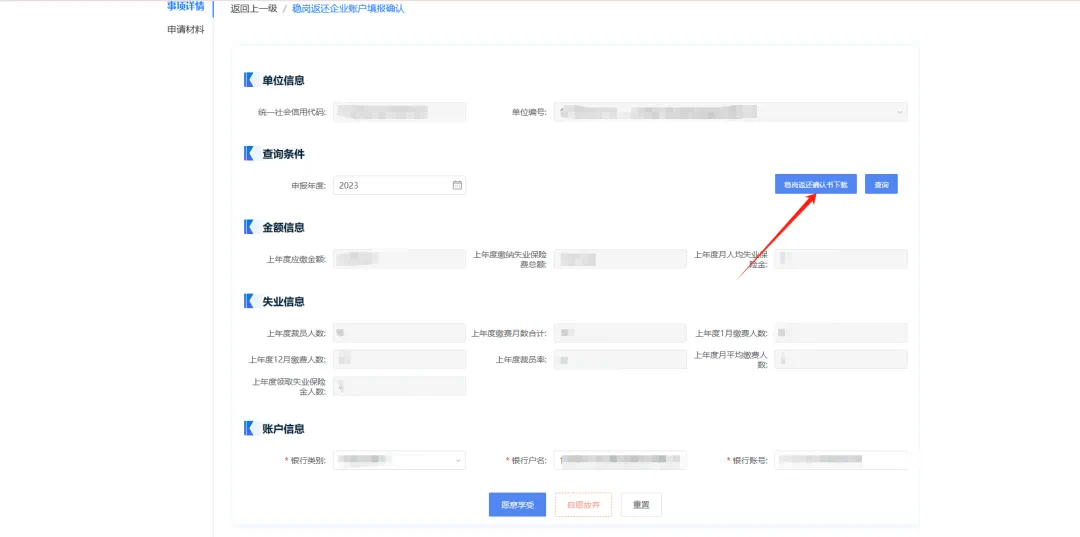
Task: Click the 统一社会信用代码 field
Action: click(399, 112)
